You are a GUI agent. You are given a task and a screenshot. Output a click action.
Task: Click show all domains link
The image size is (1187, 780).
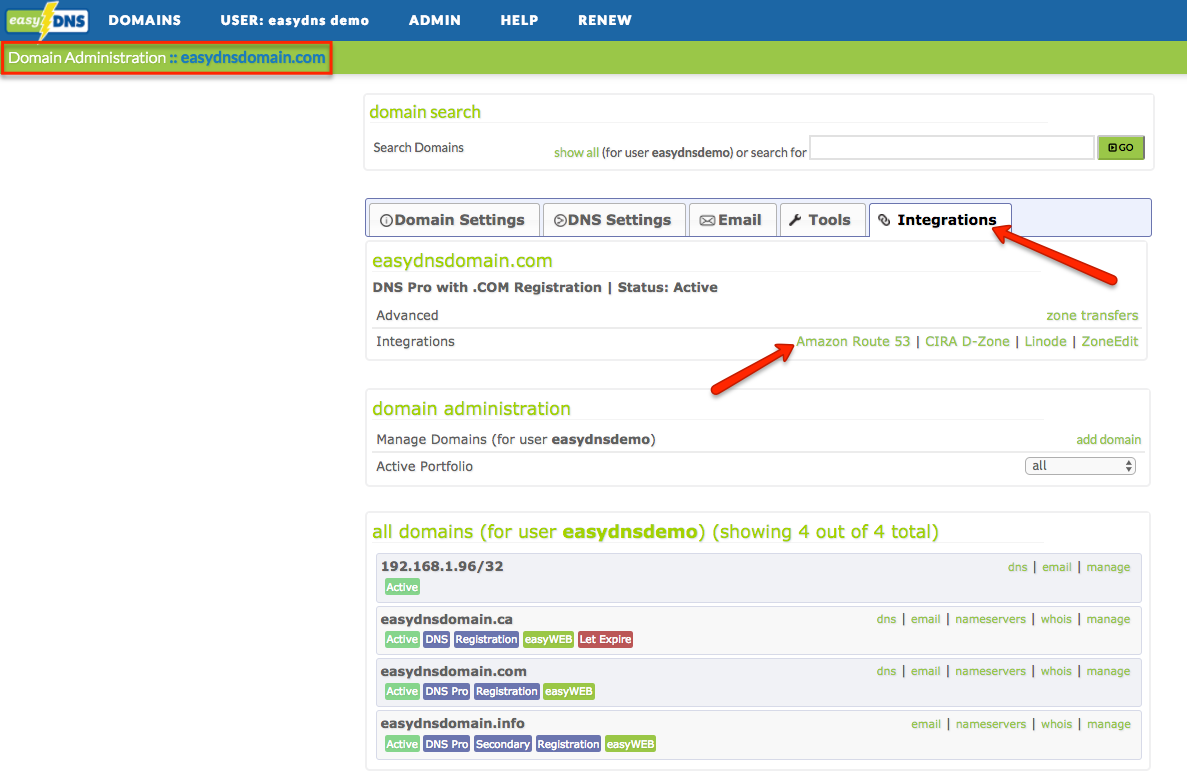click(576, 153)
